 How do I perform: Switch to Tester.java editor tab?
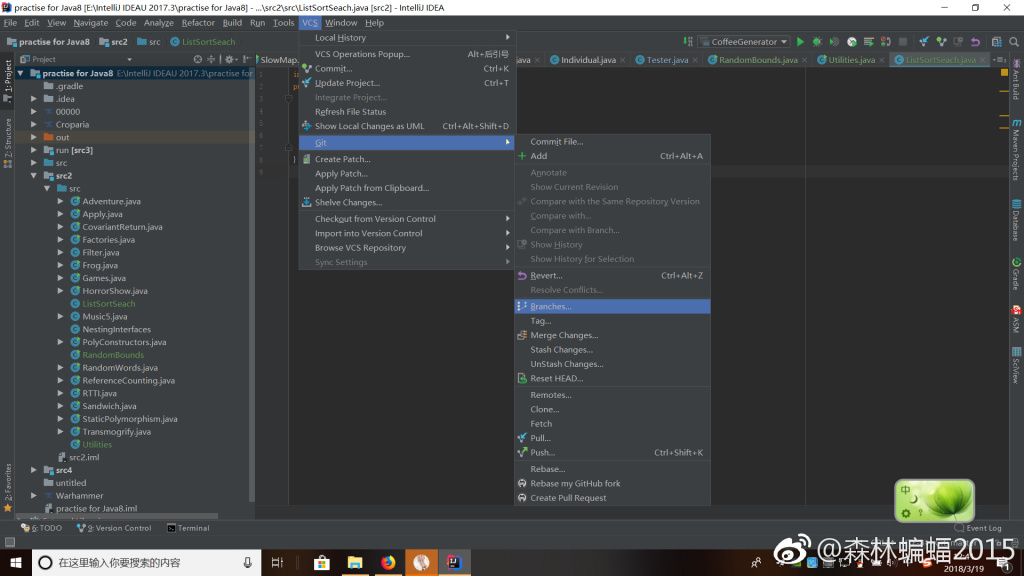point(666,59)
